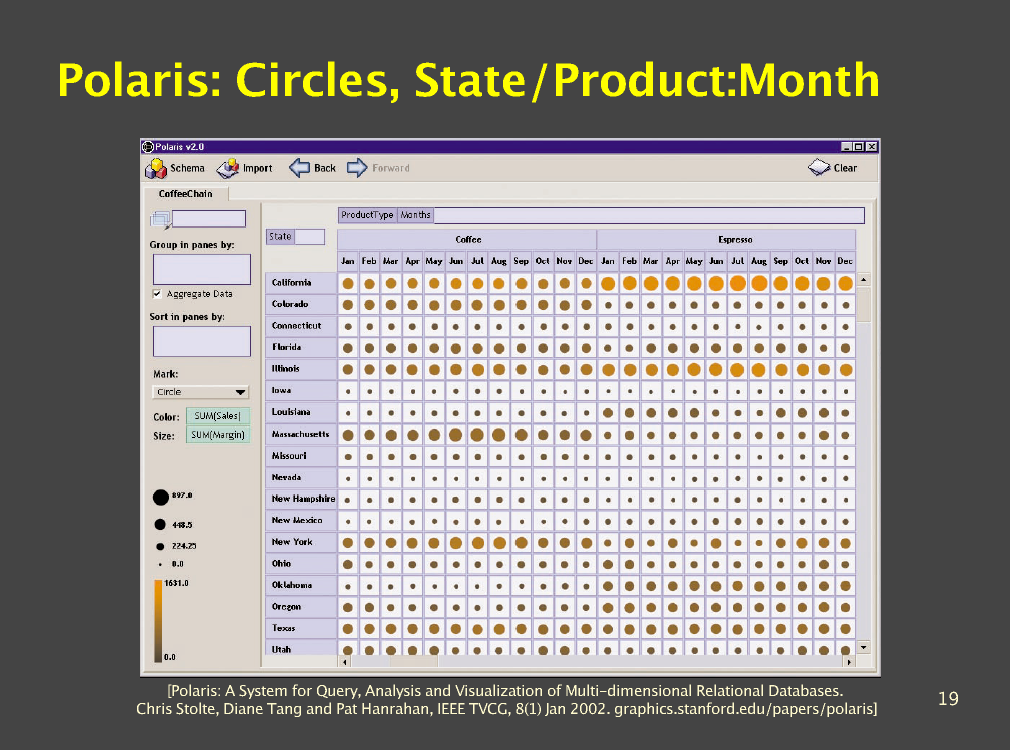
Task: Click the 224.25 size legend circle
Action: 160,546
